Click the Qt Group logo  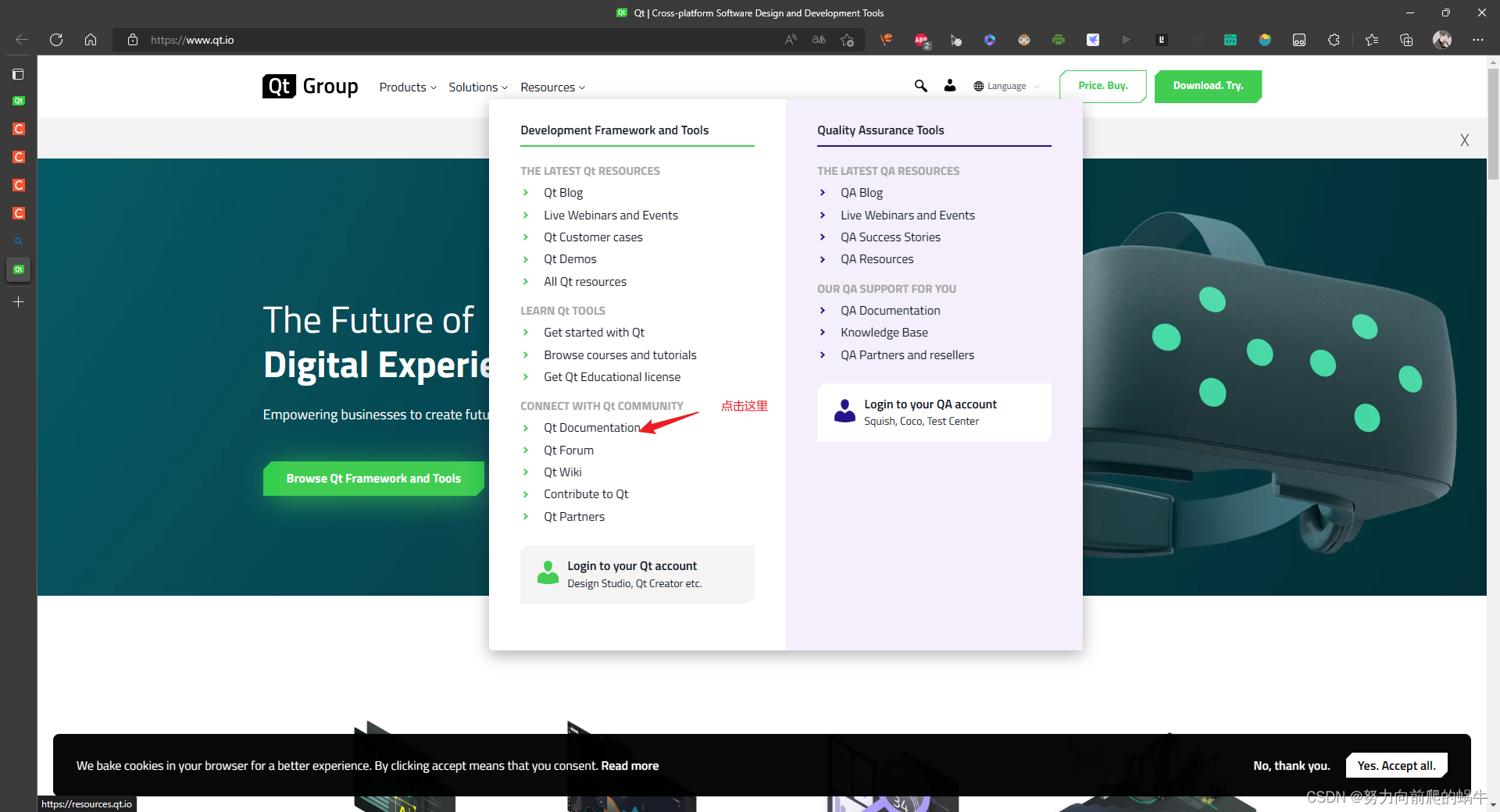point(310,86)
